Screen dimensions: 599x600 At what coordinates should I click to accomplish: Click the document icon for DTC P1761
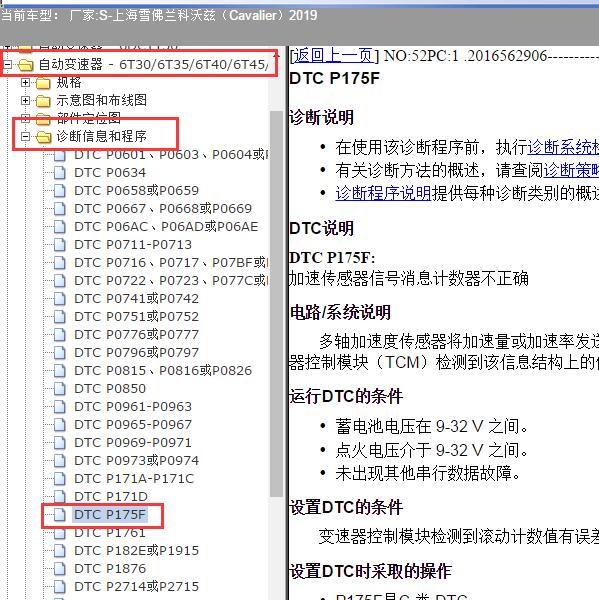(60, 533)
